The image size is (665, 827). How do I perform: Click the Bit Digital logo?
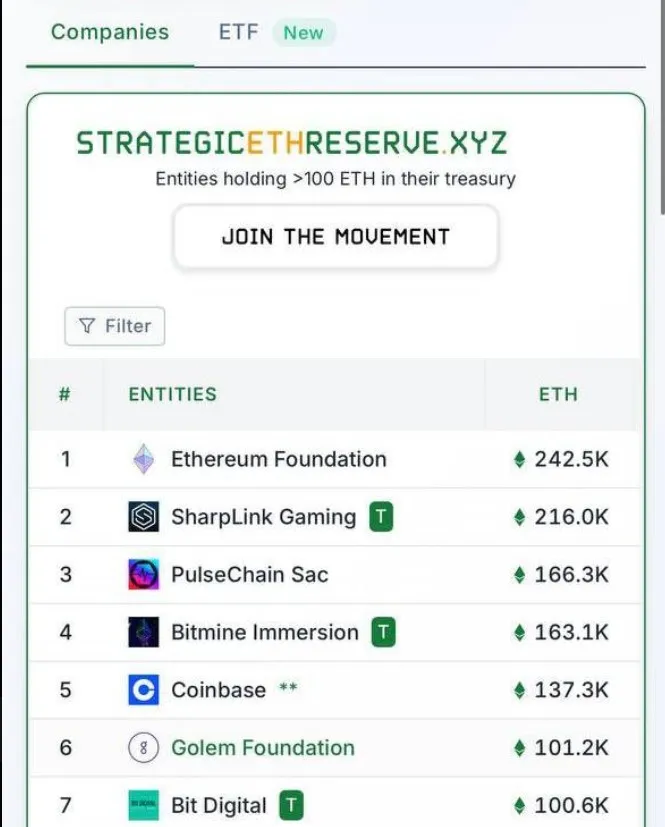142,805
